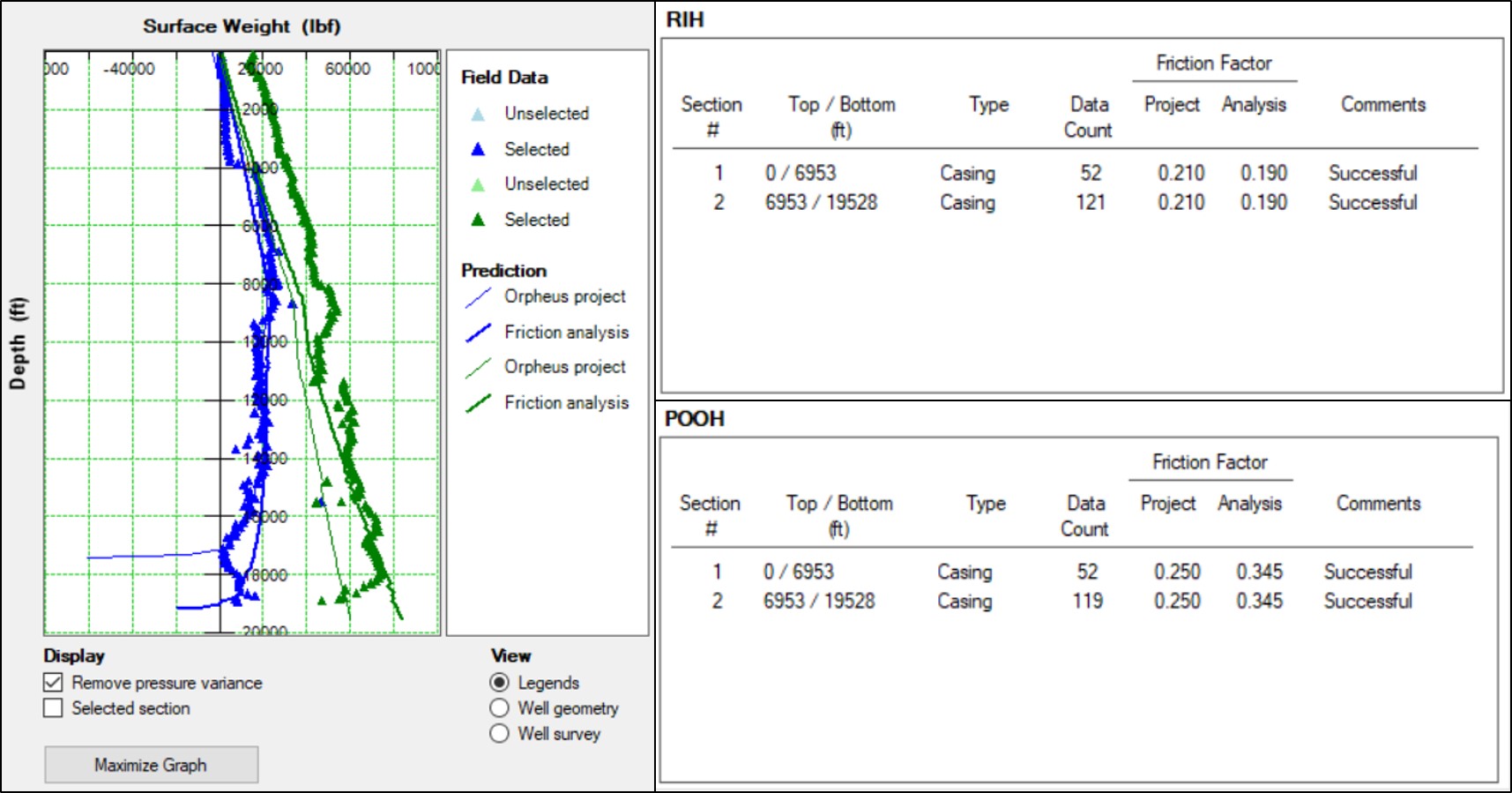Viewport: 1512px width, 793px height.
Task: Click RIH section 1 Casing type cell
Action: coord(967,173)
